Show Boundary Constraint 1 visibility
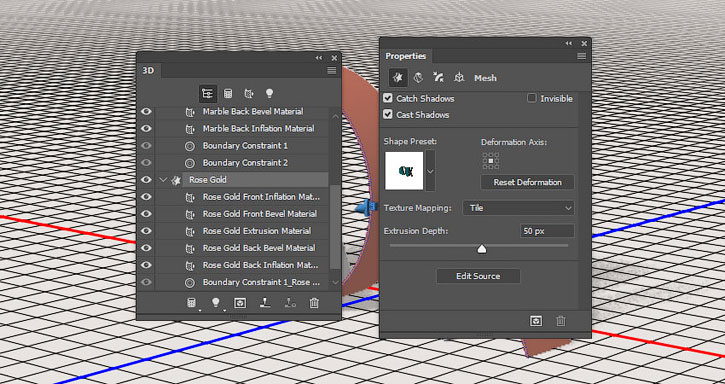Image resolution: width=725 pixels, height=384 pixels. click(x=146, y=146)
